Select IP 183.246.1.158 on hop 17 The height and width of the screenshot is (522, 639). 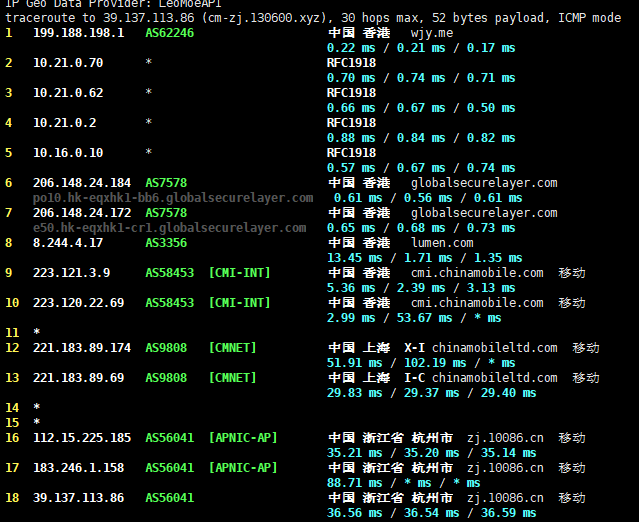pyautogui.click(x=79, y=467)
